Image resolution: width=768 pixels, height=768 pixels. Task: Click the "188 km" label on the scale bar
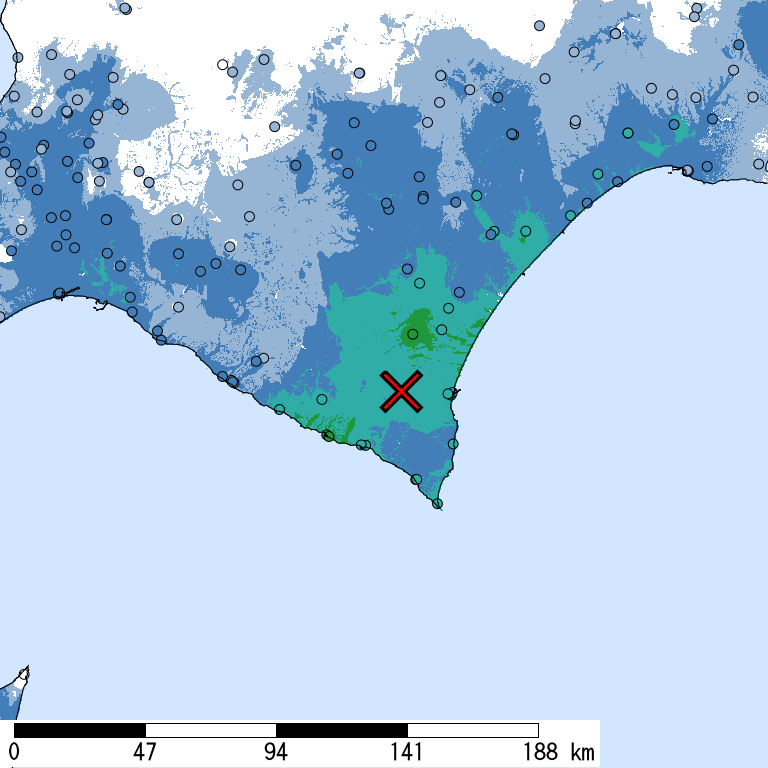[559, 752]
